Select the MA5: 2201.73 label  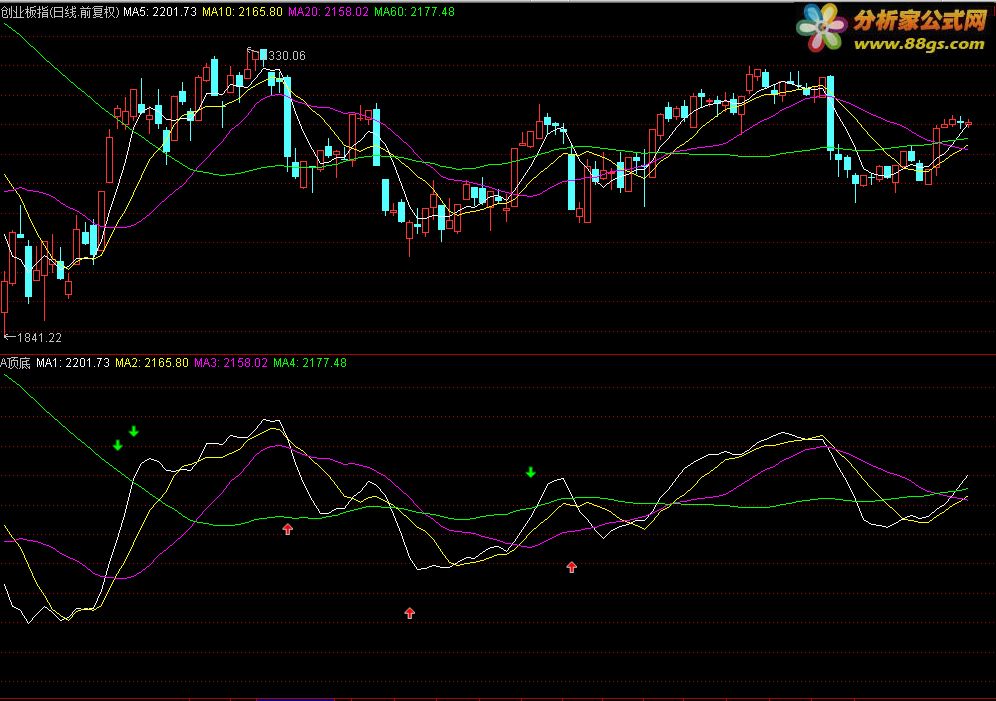coord(160,11)
